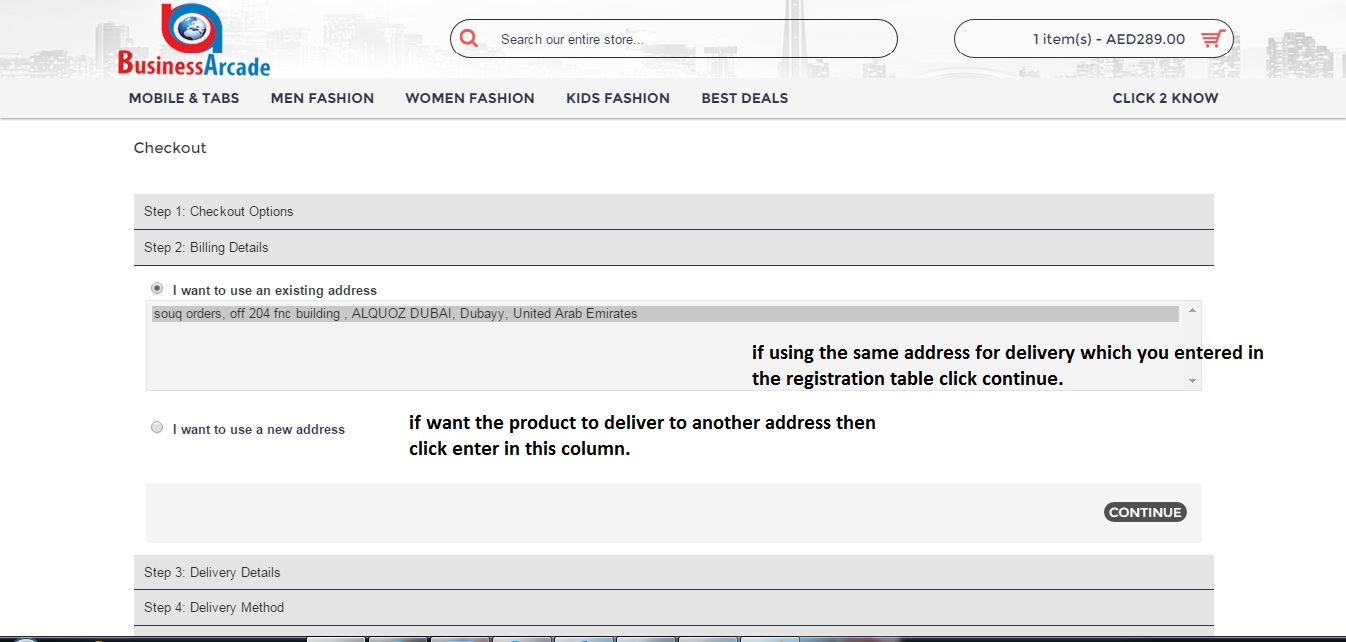This screenshot has width=1346, height=642.
Task: Click the Checkout page heading
Action: pos(170,148)
